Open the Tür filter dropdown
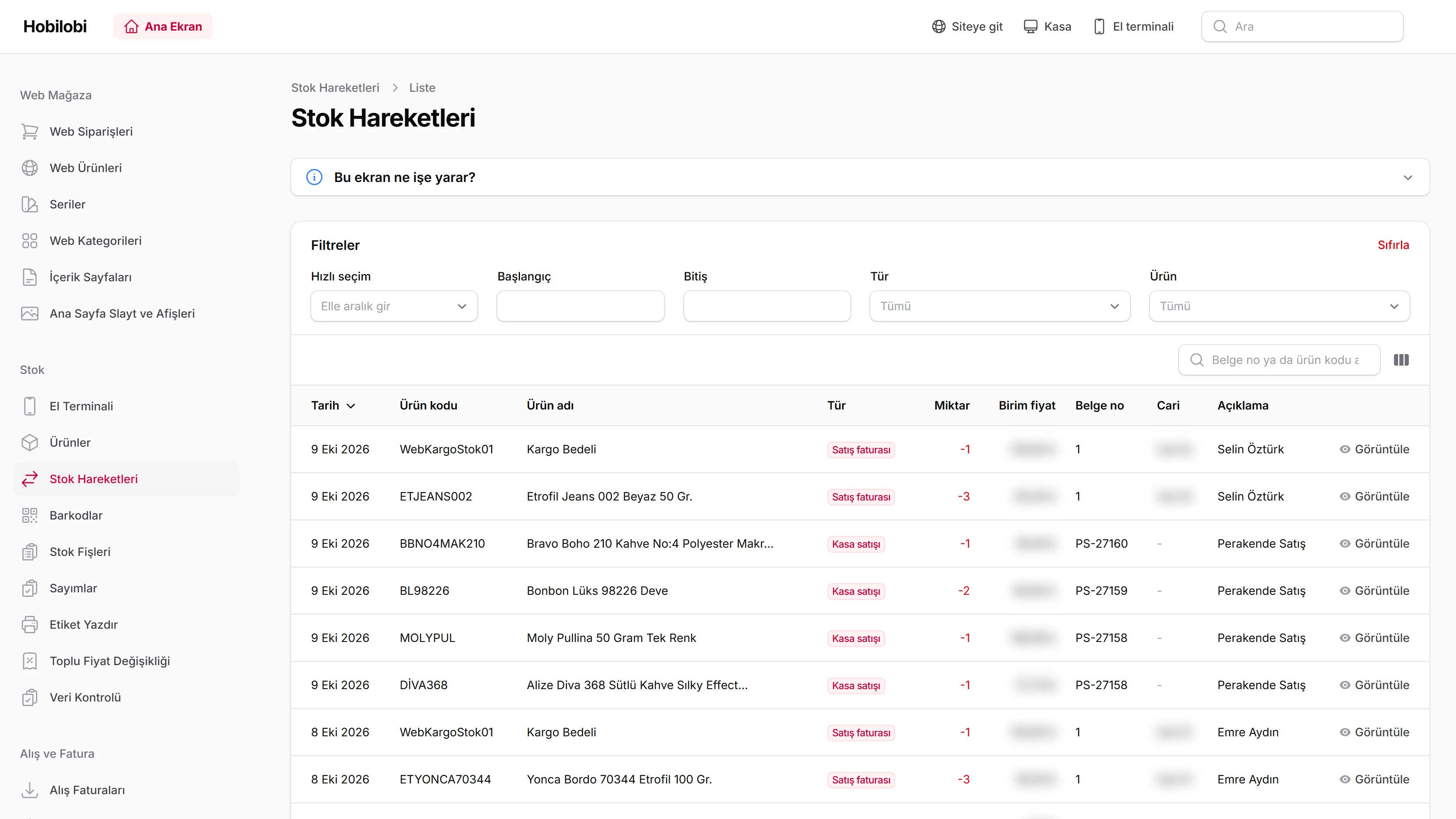This screenshot has height=819, width=1456. (x=999, y=307)
